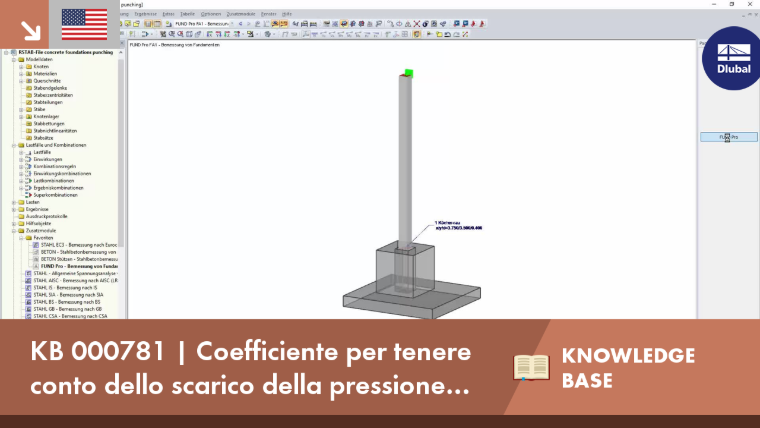Screen dimensions: 760x428
Task: Click the Knowledge Base book icon
Action: [531, 367]
